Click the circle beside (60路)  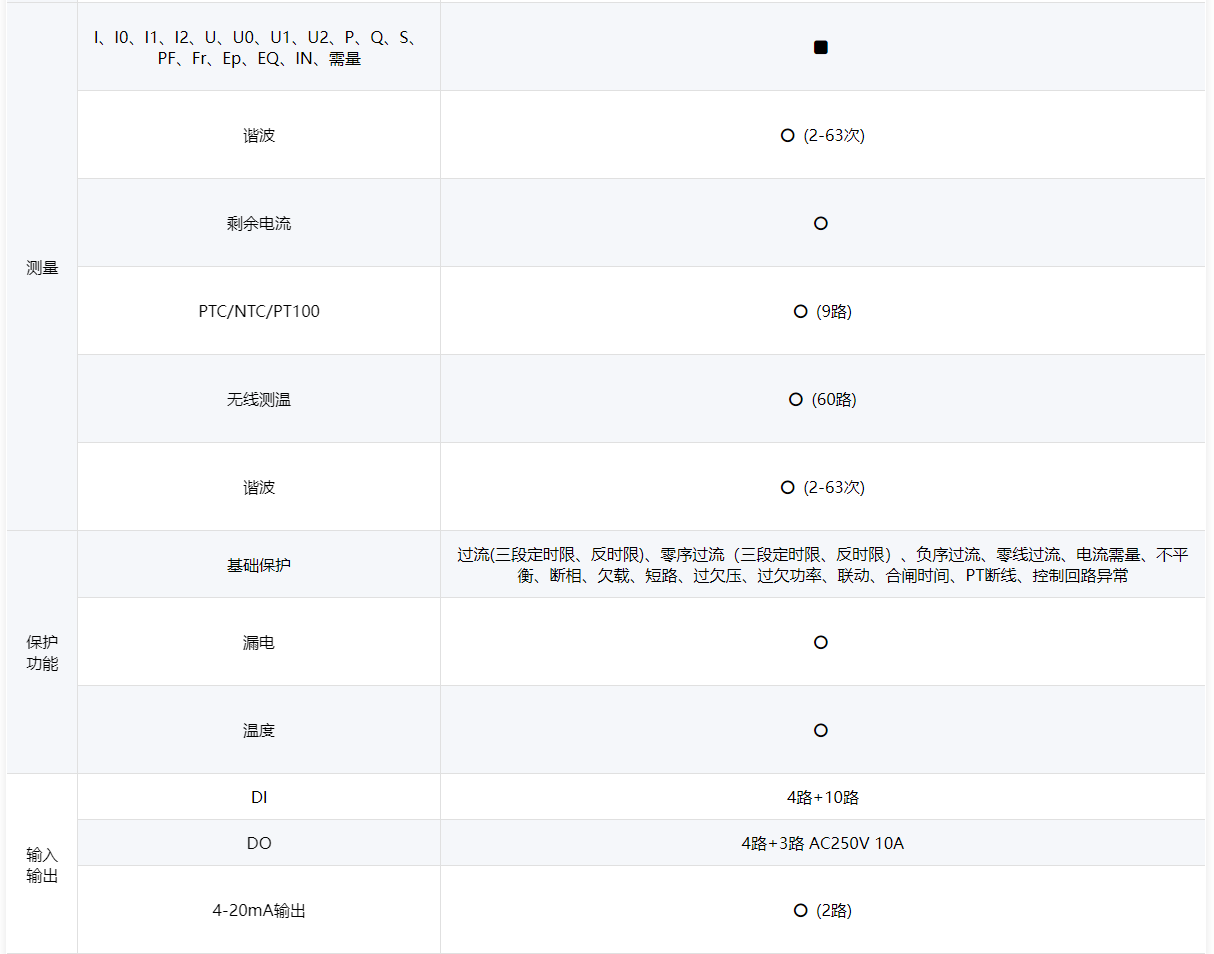click(796, 400)
